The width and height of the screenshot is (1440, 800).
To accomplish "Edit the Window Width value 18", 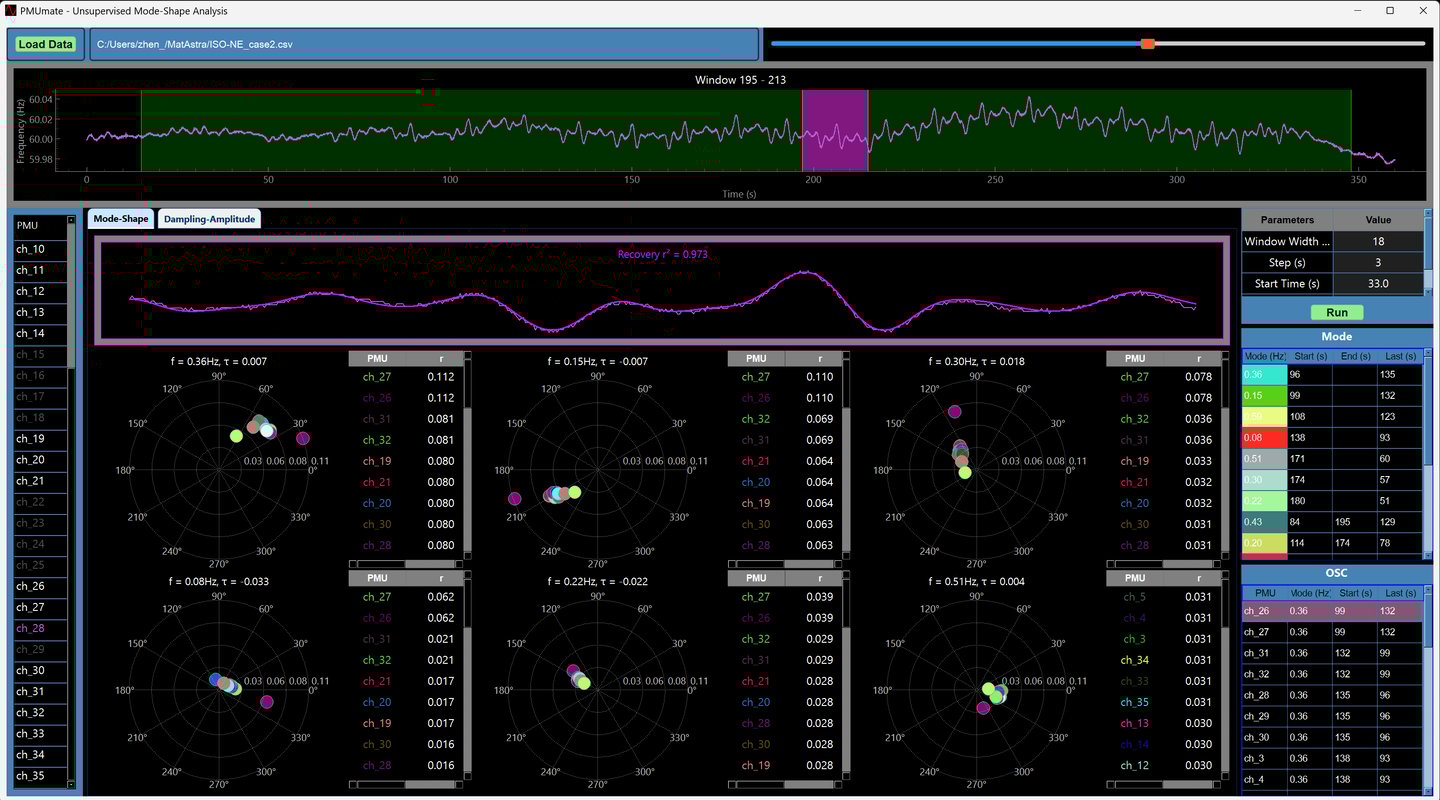I will click(1379, 241).
